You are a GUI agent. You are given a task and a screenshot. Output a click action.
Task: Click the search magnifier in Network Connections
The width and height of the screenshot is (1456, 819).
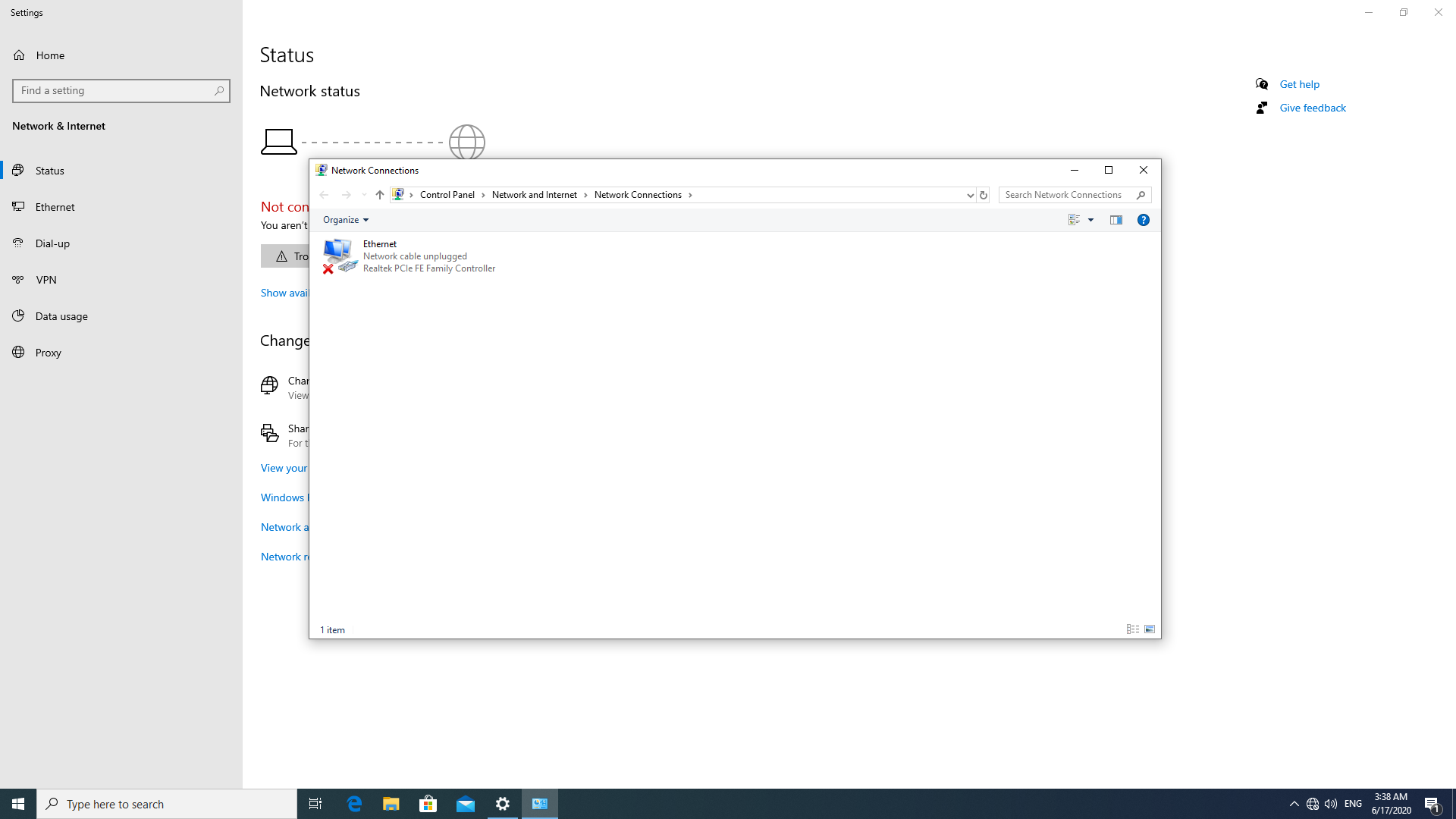[x=1141, y=195]
